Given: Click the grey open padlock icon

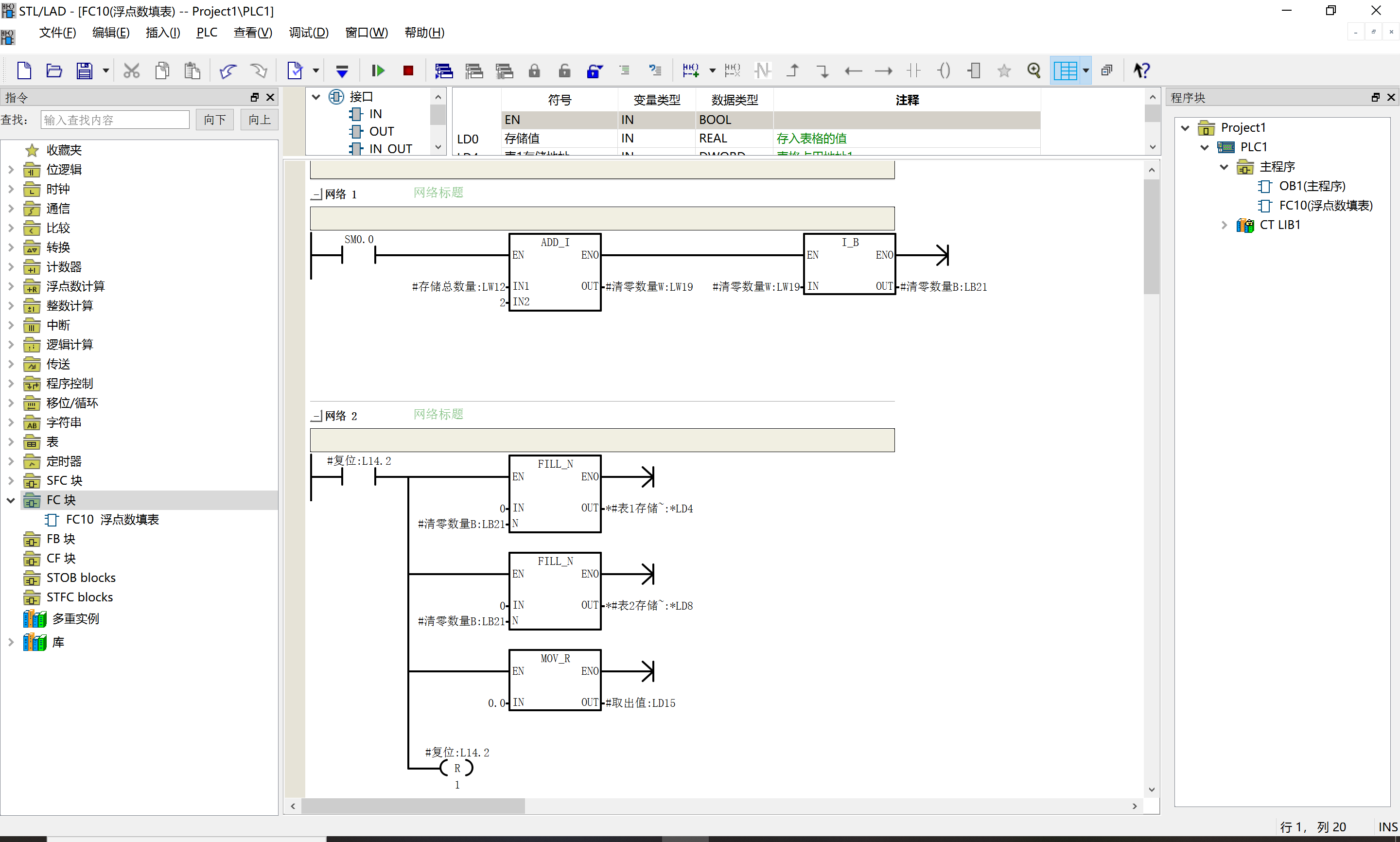Looking at the screenshot, I should point(564,70).
